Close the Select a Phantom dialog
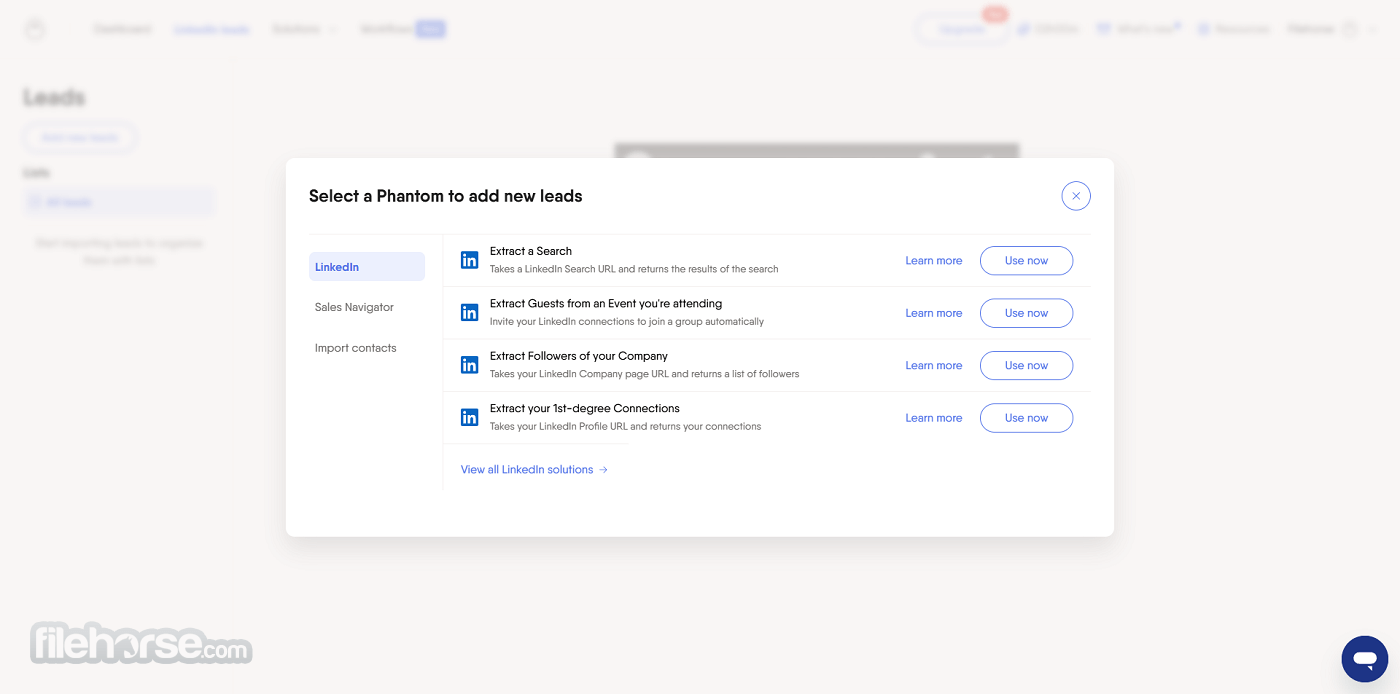Image resolution: width=1400 pixels, height=694 pixels. coord(1076,196)
